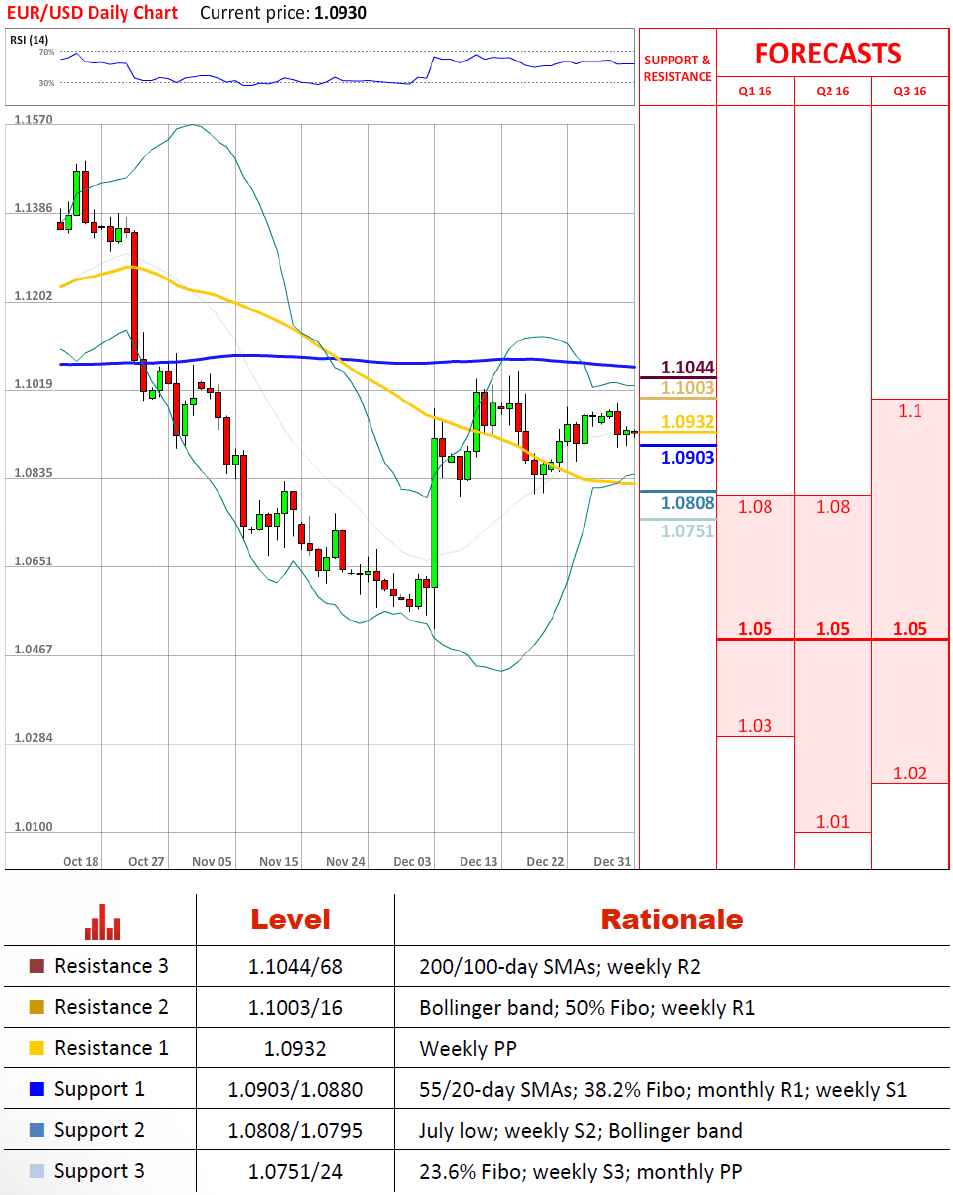Click the Q3 16 median forecast 1.05
The height and width of the screenshot is (1195, 953).
910,629
